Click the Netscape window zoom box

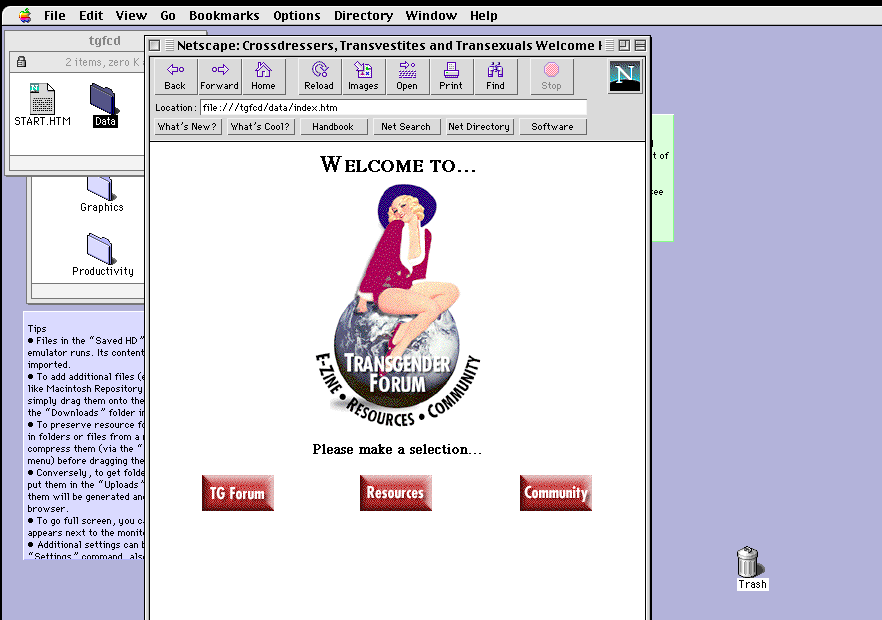624,45
